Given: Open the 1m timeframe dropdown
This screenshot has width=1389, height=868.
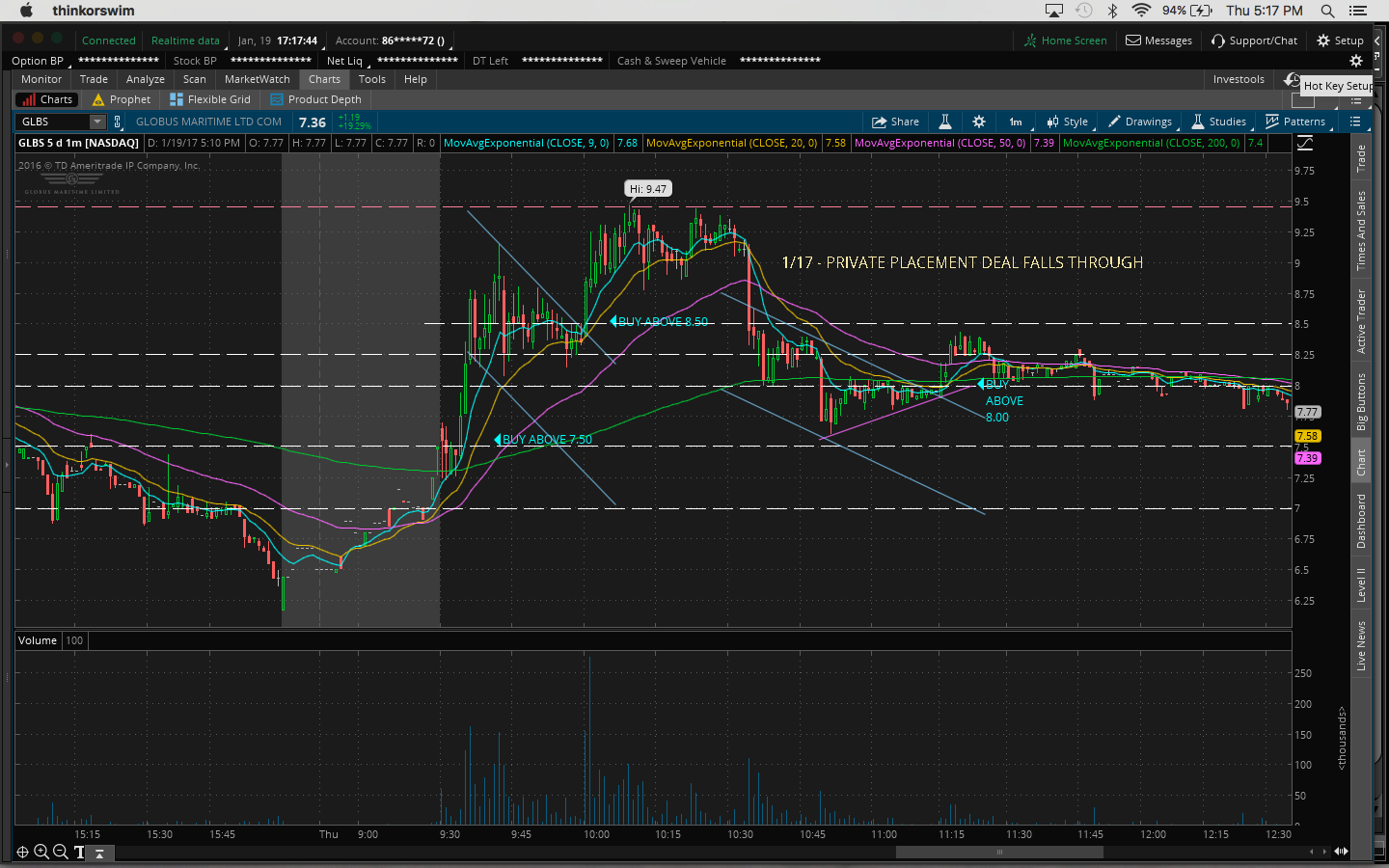Looking at the screenshot, I should 1016,122.
